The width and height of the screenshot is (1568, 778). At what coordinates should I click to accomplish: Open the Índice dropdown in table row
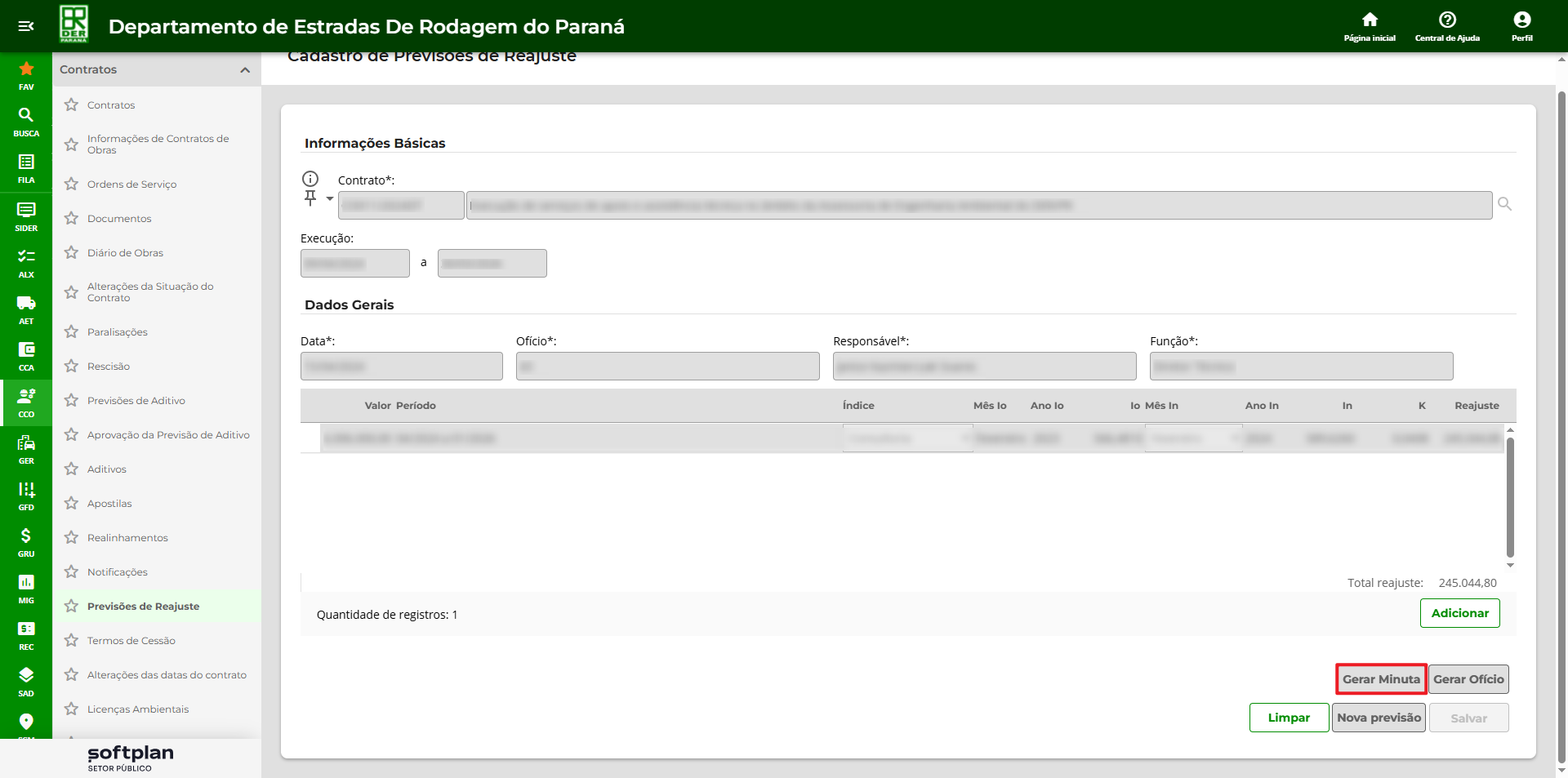click(x=966, y=438)
